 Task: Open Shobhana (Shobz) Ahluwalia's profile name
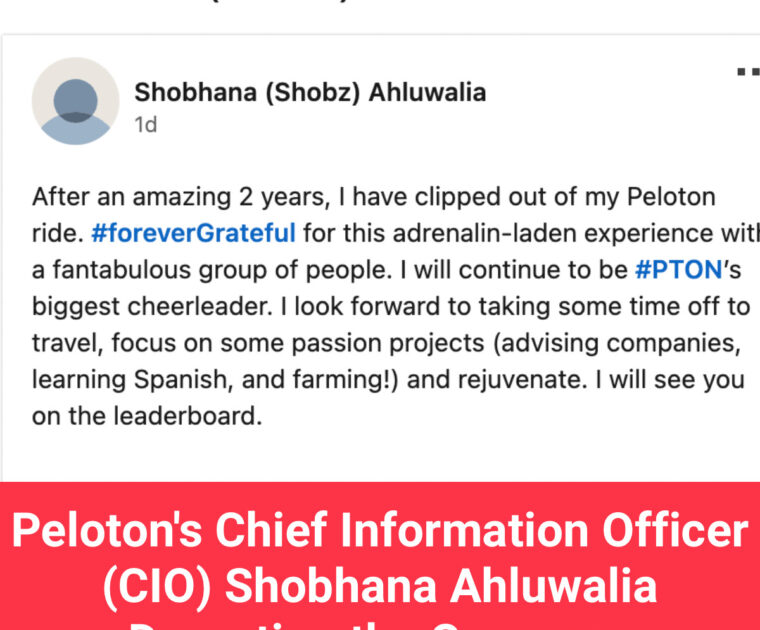point(310,93)
